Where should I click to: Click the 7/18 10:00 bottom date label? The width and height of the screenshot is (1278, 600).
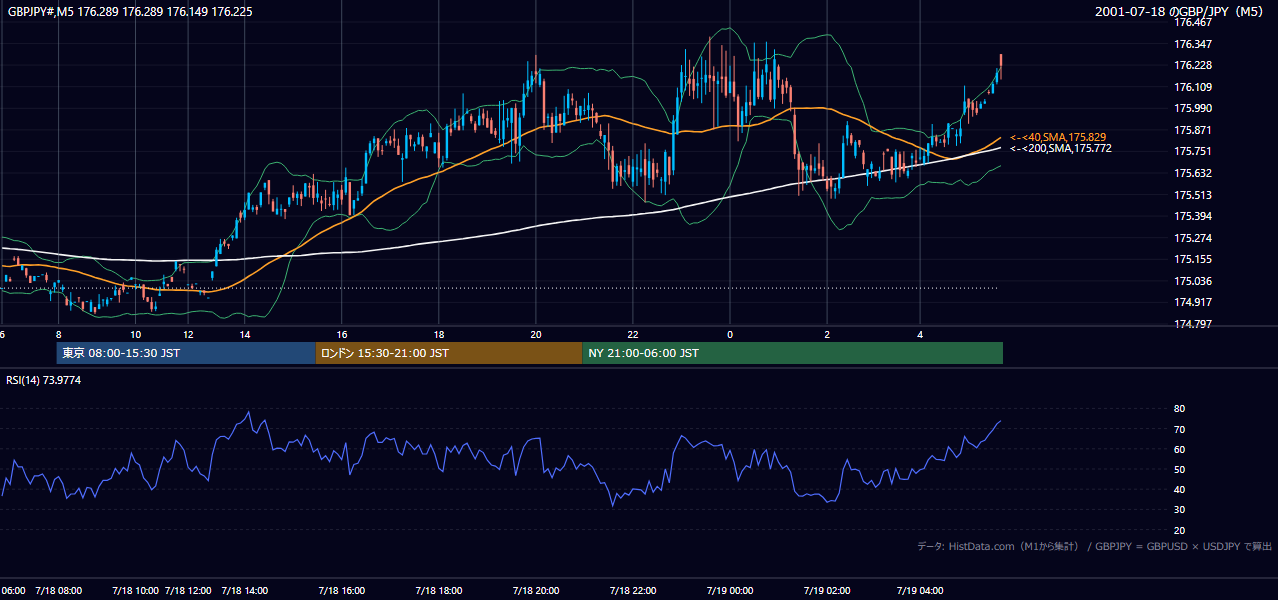click(x=135, y=591)
